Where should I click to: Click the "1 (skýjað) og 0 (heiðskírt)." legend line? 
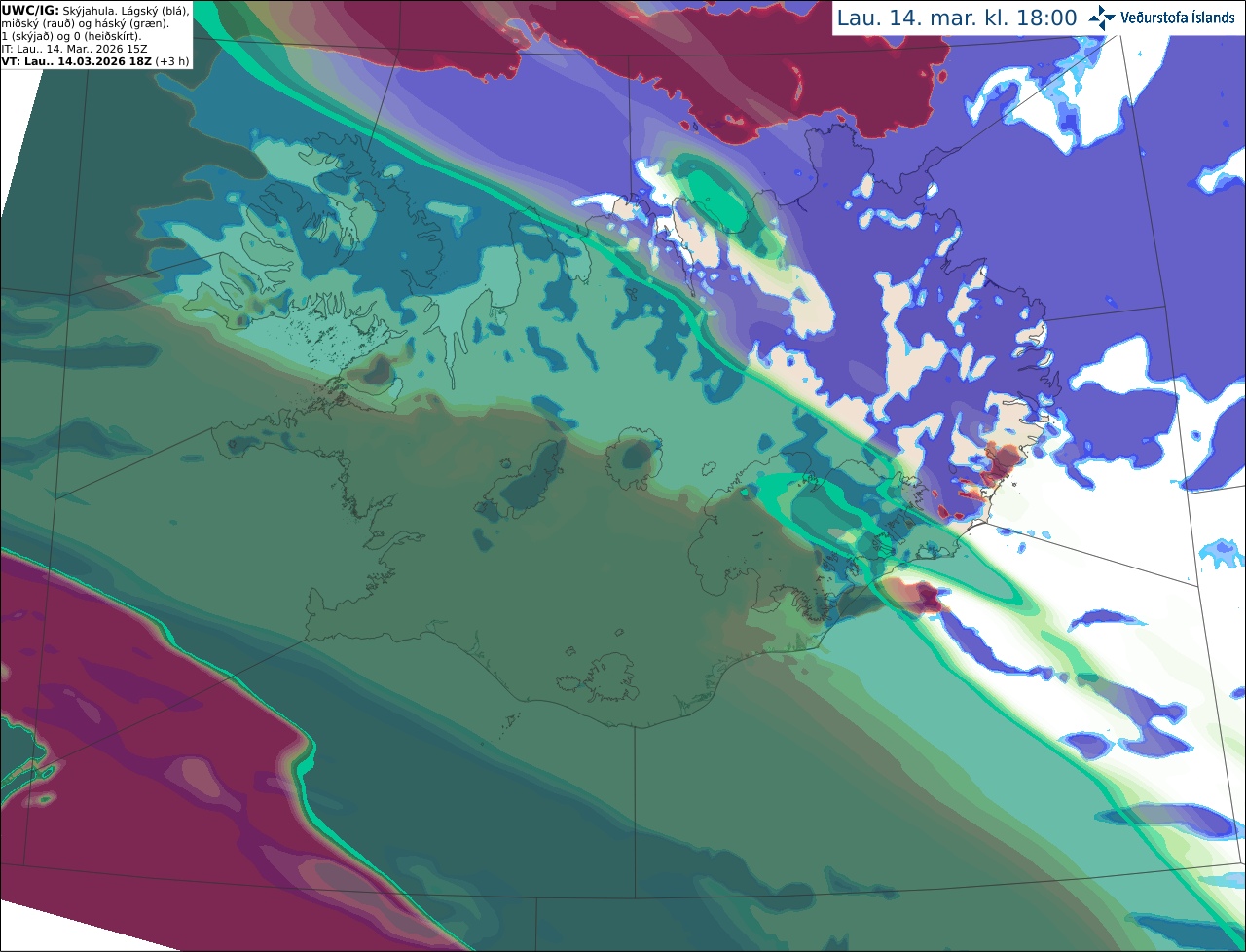tap(71, 36)
